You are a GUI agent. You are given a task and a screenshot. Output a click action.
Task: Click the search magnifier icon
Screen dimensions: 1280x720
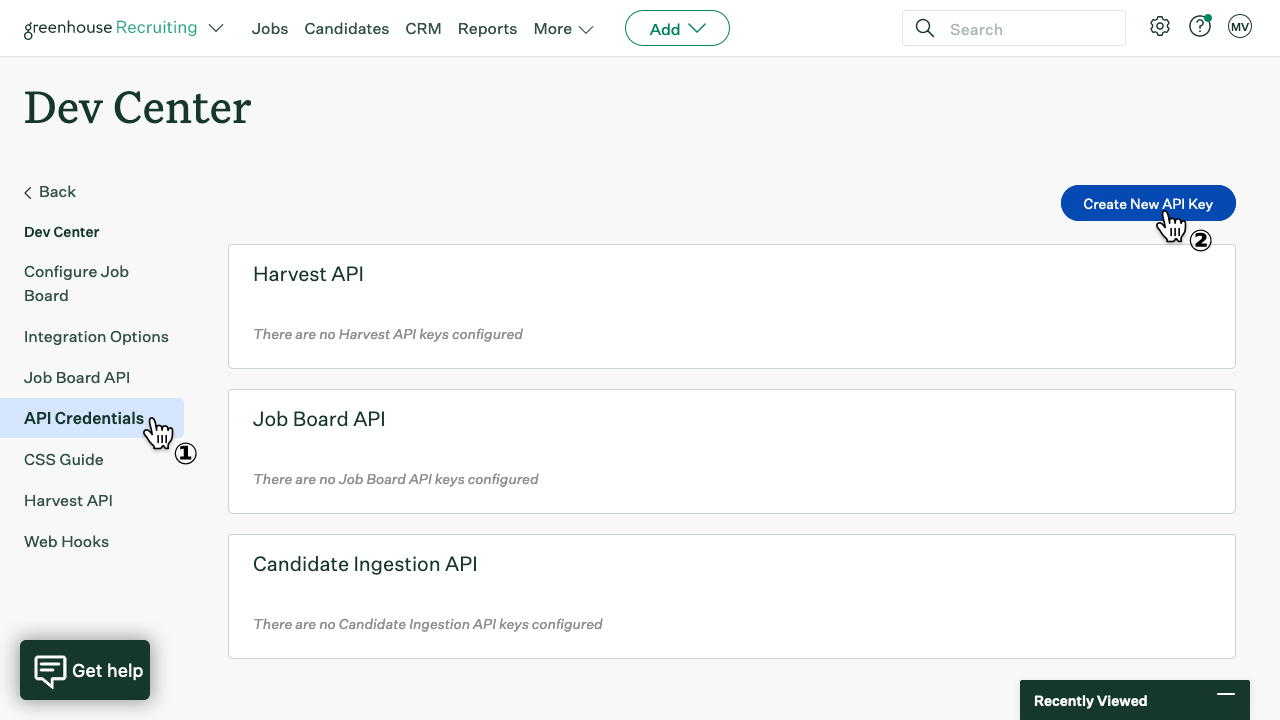(x=925, y=29)
